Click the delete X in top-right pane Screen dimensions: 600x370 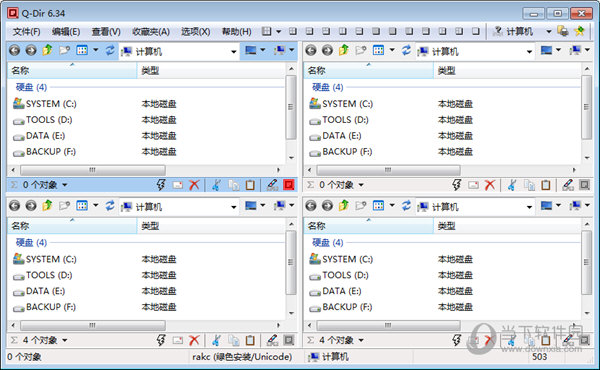(x=490, y=185)
